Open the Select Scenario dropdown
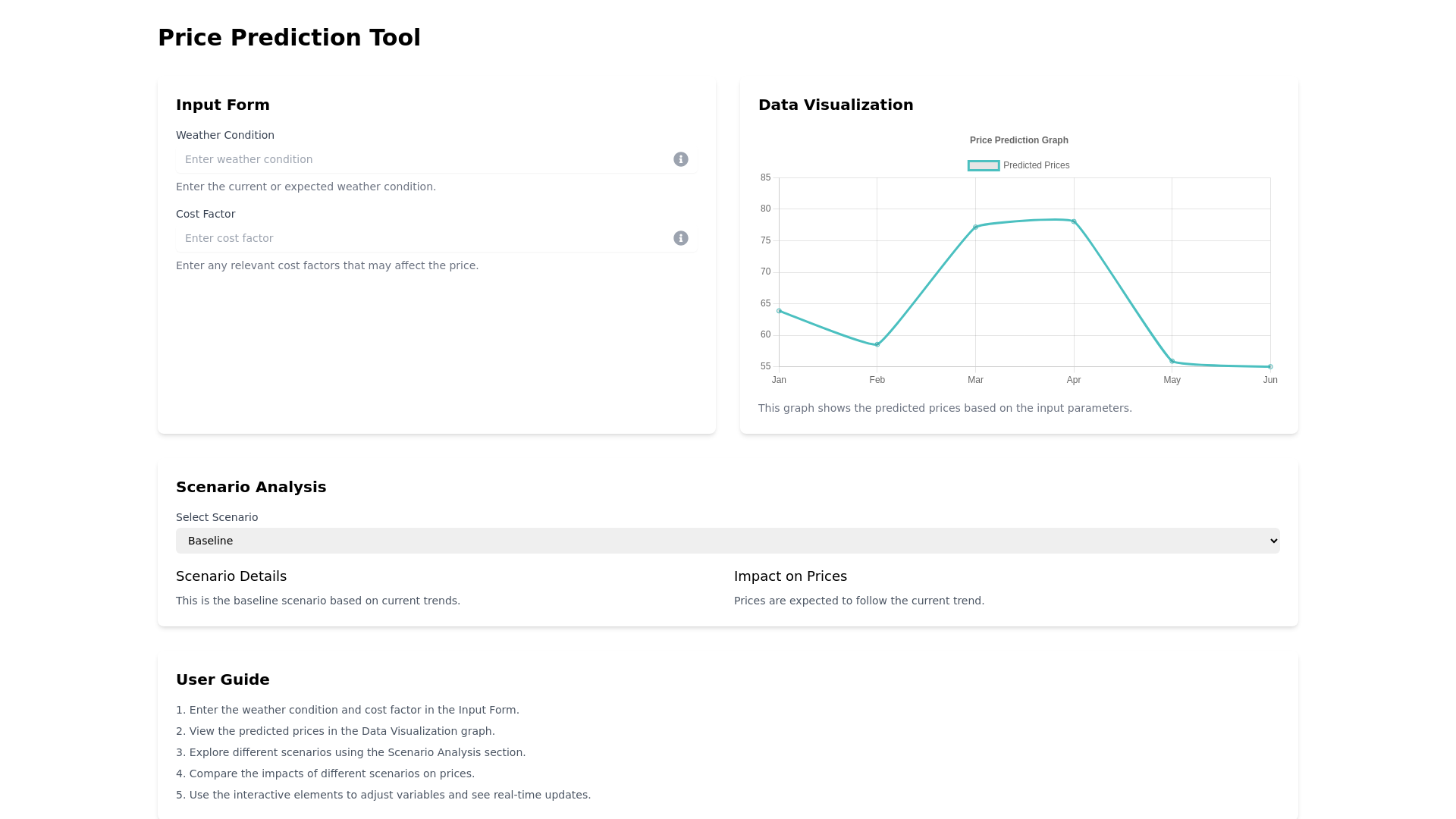The height and width of the screenshot is (819, 1456). pos(726,540)
